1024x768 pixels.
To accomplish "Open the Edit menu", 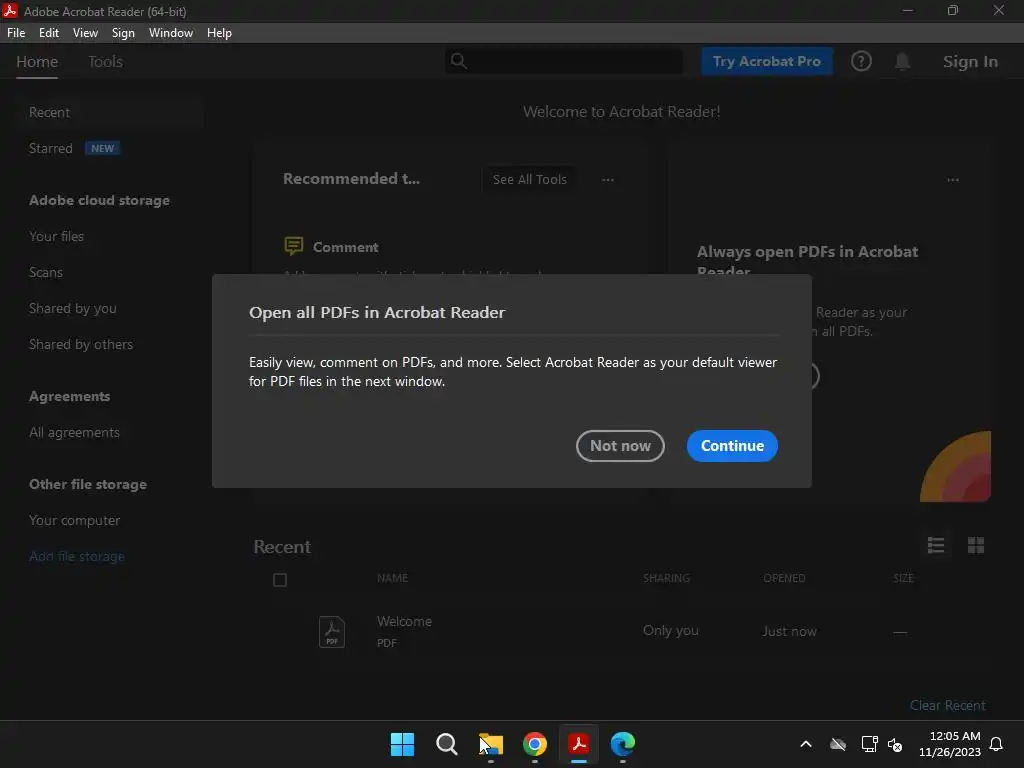I will pyautogui.click(x=49, y=33).
